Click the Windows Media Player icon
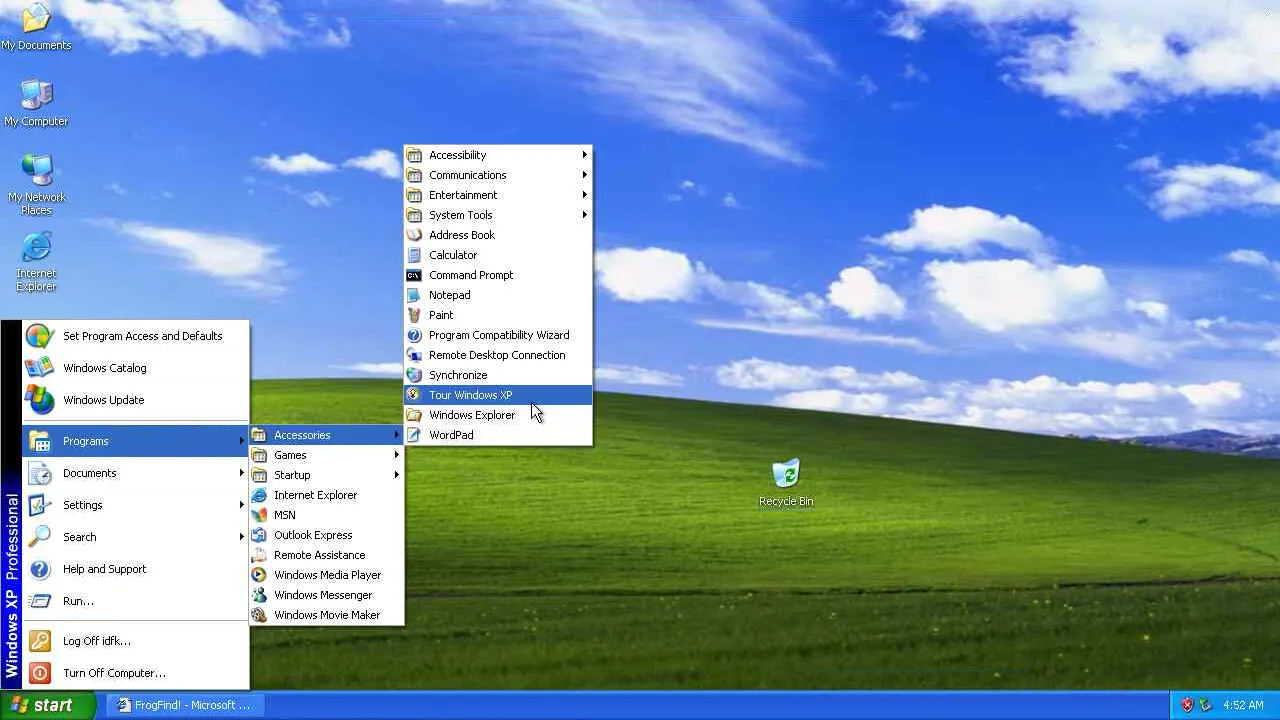 pos(259,575)
